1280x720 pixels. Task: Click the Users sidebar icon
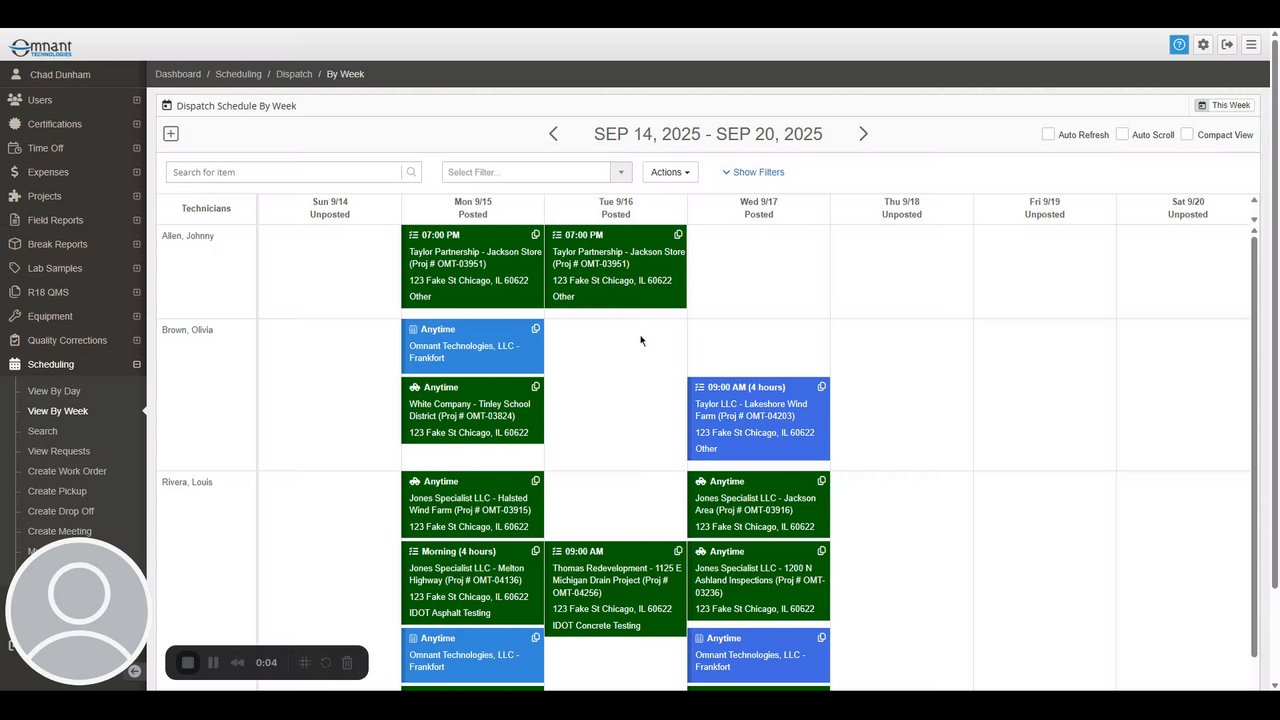click(x=14, y=100)
